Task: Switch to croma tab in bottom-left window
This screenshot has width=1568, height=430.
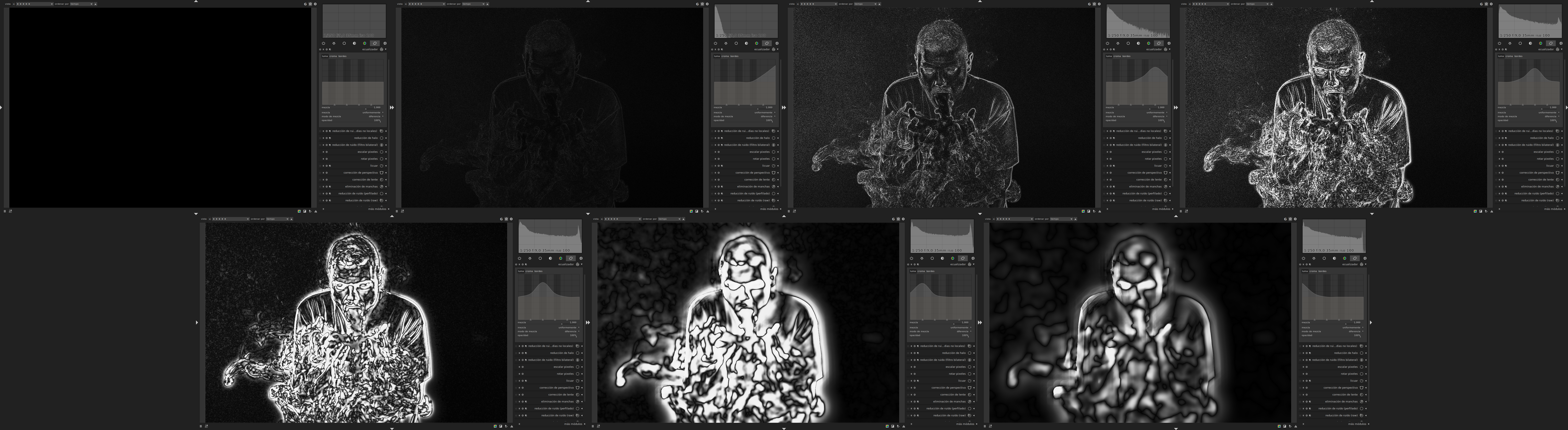Action: [529, 271]
